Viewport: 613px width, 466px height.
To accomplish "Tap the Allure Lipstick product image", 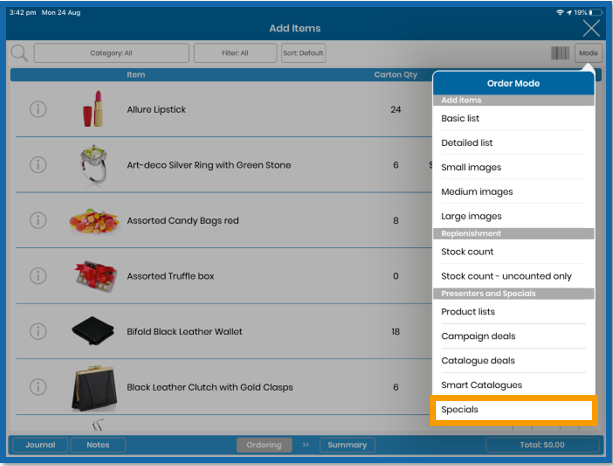I will click(x=93, y=109).
